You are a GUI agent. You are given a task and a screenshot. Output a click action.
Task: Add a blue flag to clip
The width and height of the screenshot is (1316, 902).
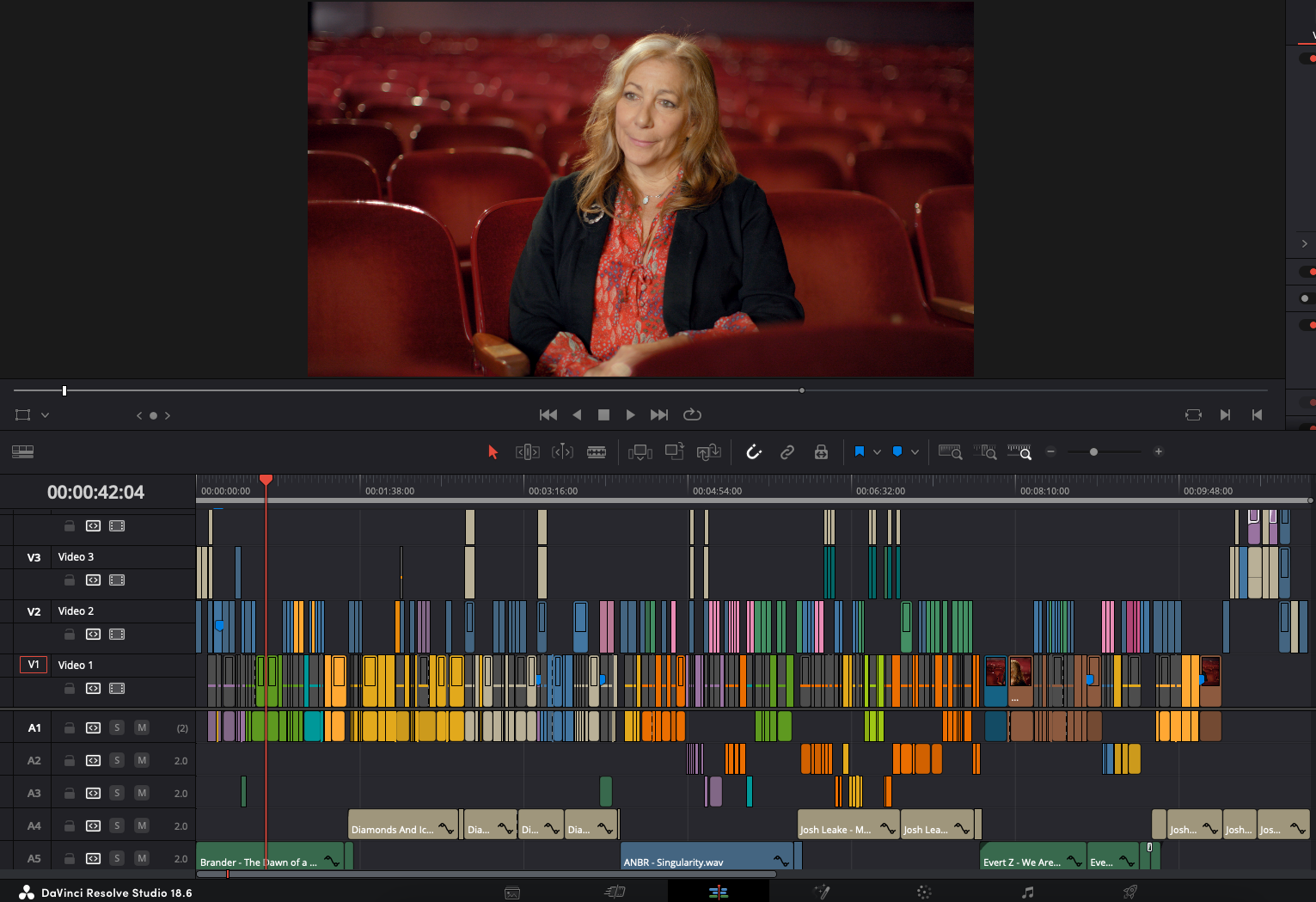click(859, 451)
